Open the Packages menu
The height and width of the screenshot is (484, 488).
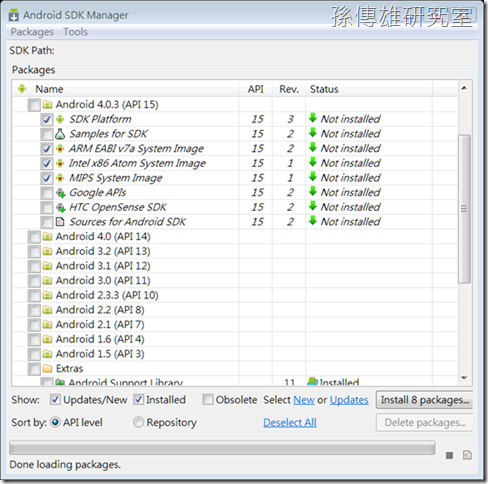pos(32,32)
